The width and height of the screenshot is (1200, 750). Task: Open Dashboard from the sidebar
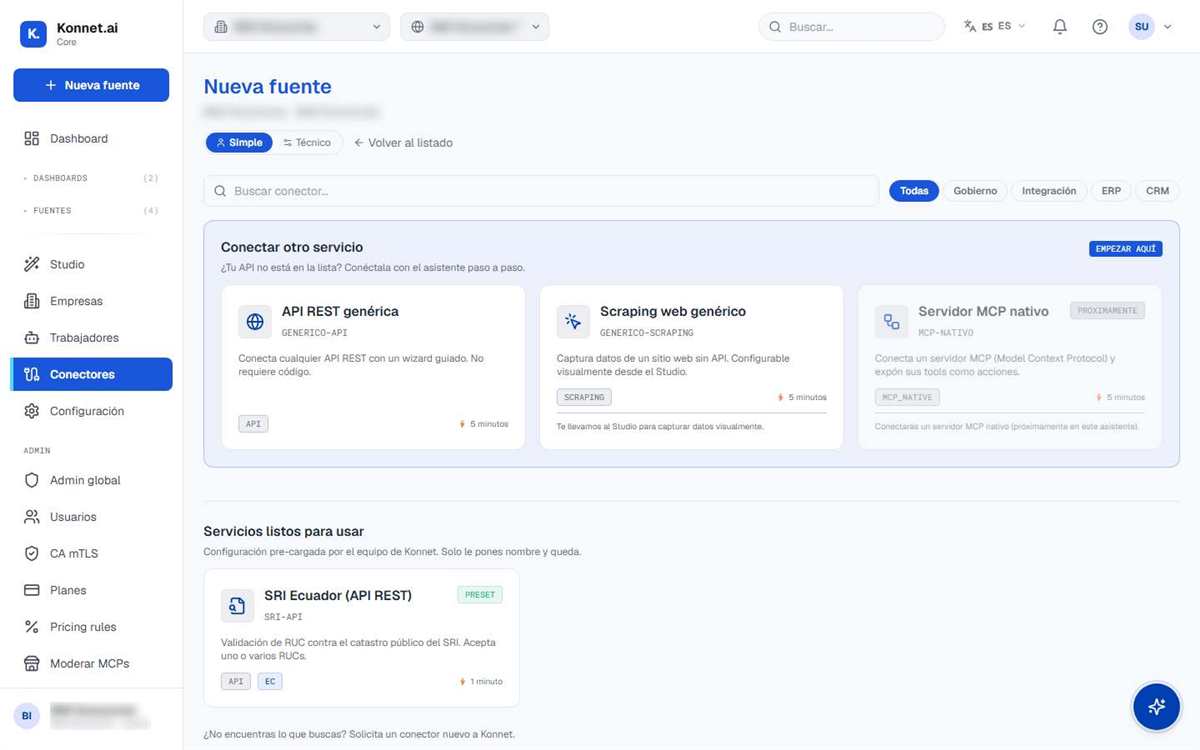pyautogui.click(x=91, y=139)
